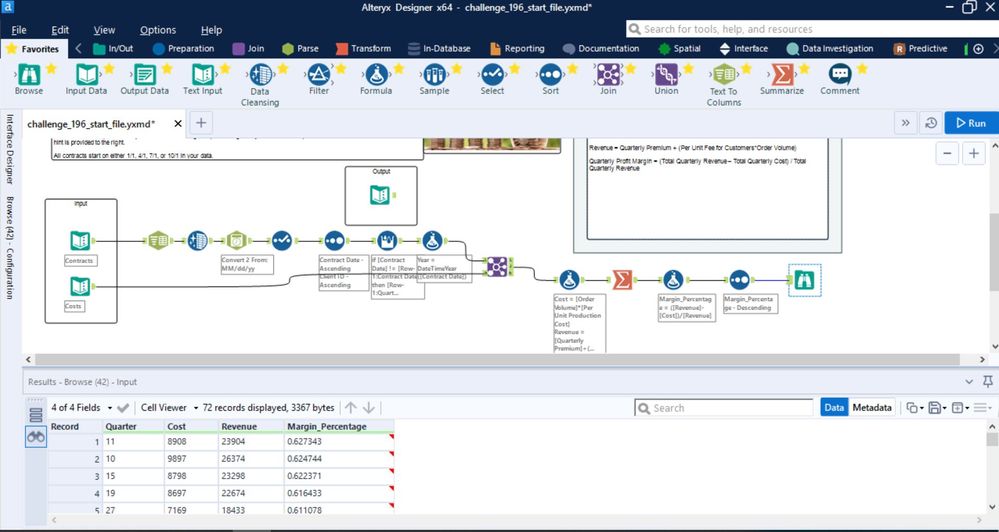
Task: Select the Browse tool in Favorites palette
Action: click(x=29, y=75)
